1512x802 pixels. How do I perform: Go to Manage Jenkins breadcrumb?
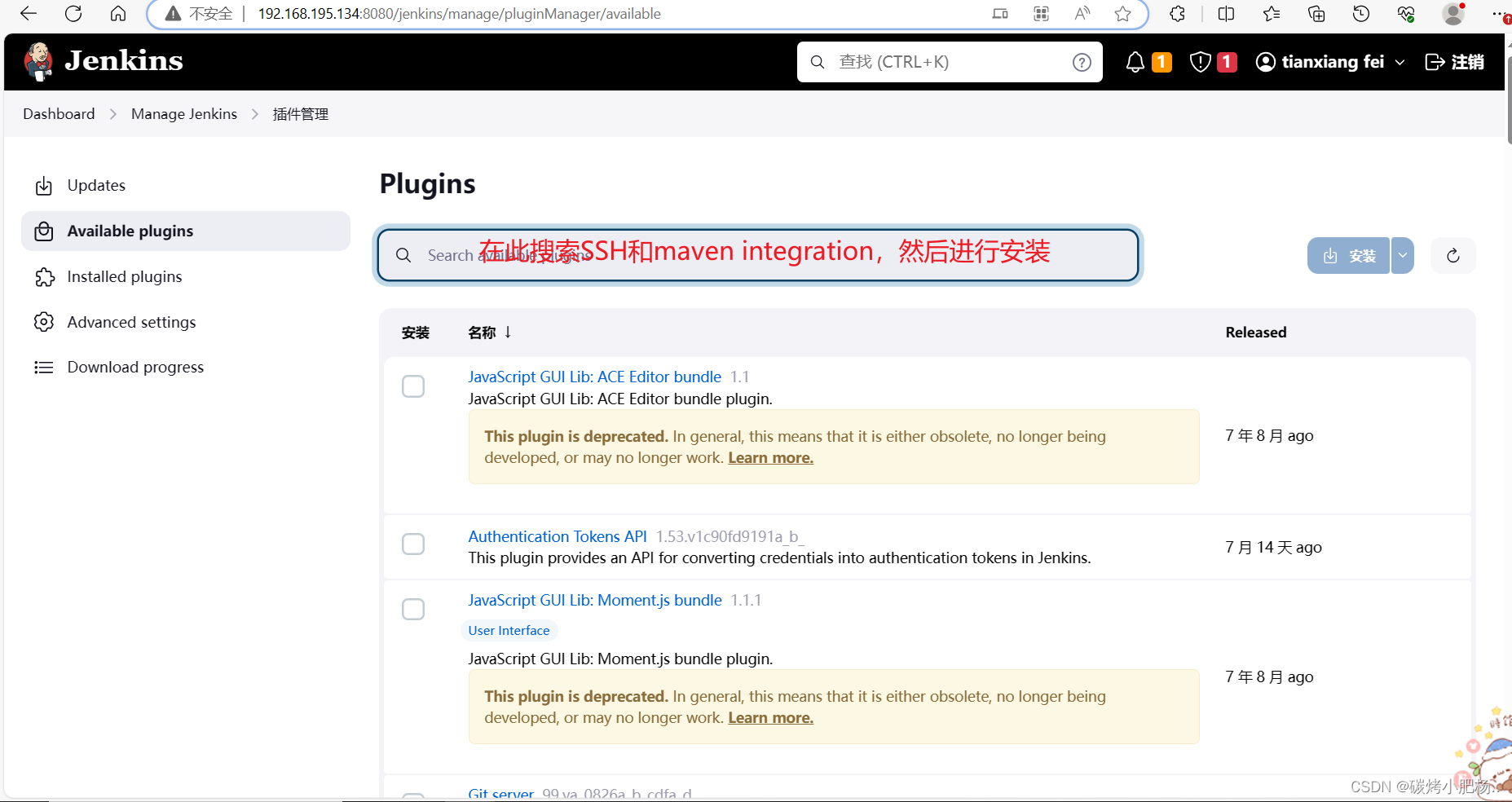tap(184, 114)
